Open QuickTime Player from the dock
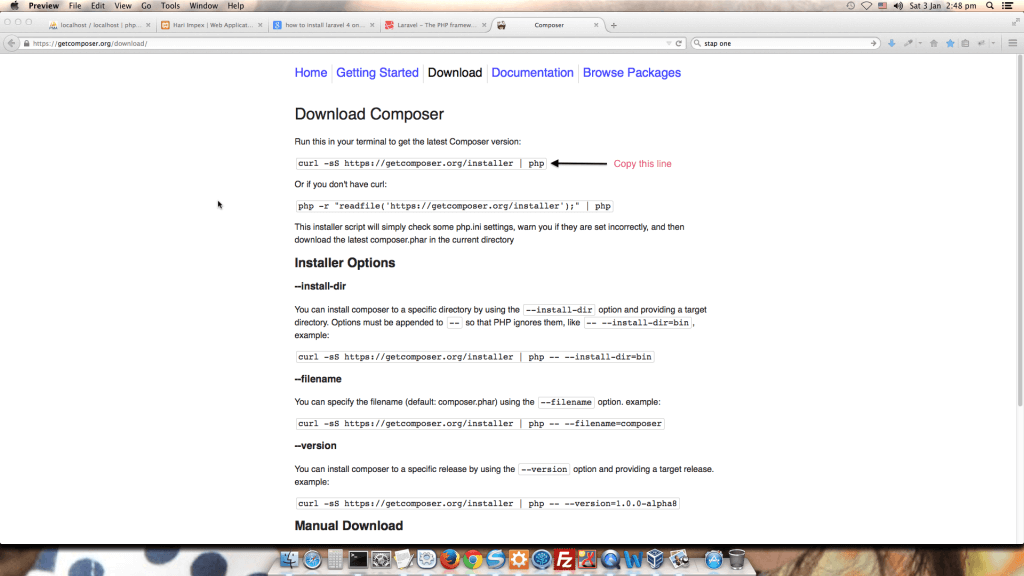1024x576 pixels. [610, 559]
